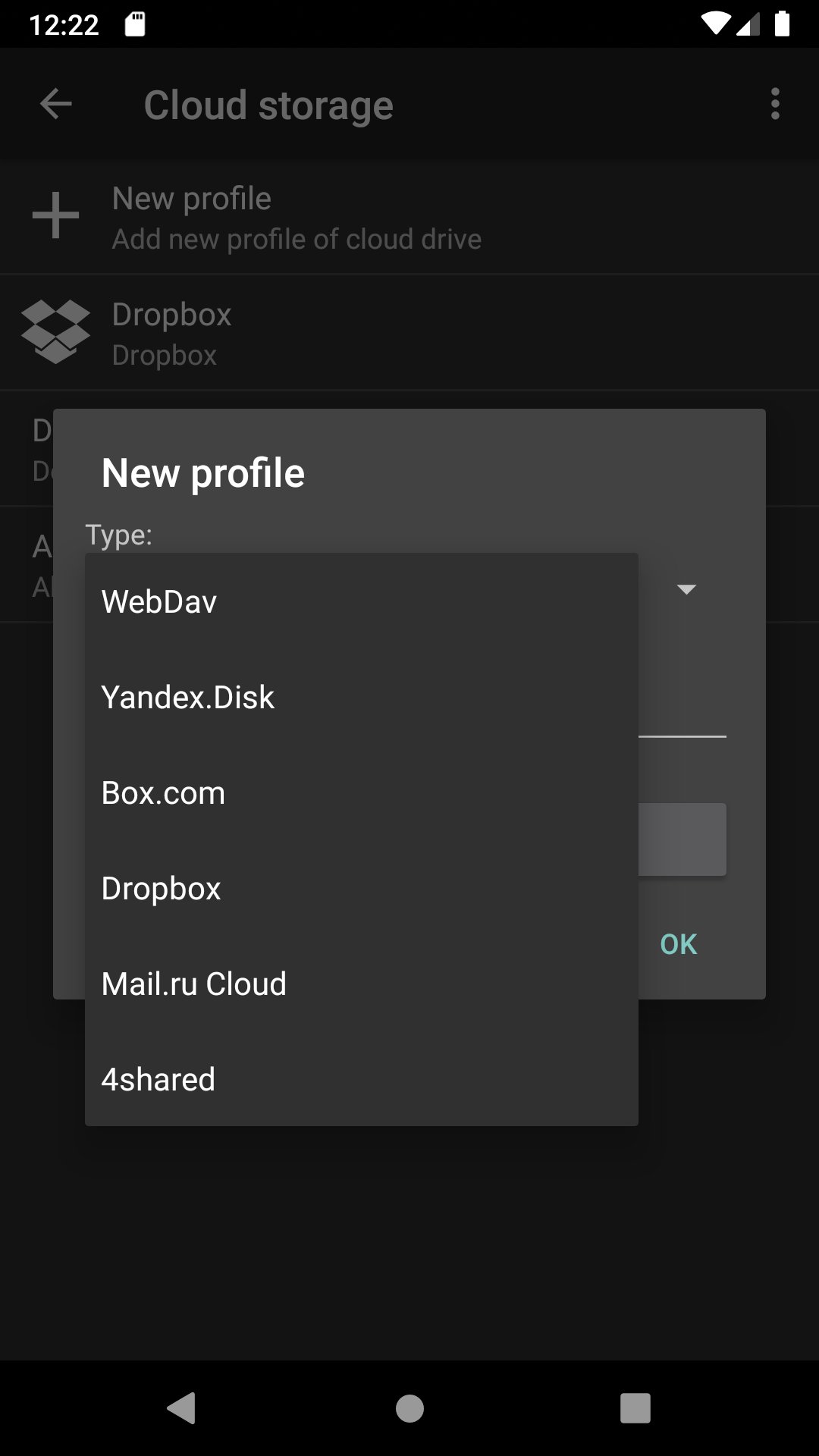This screenshot has height=1456, width=819.
Task: Pick Box.com from the dropdown list
Action: [361, 792]
